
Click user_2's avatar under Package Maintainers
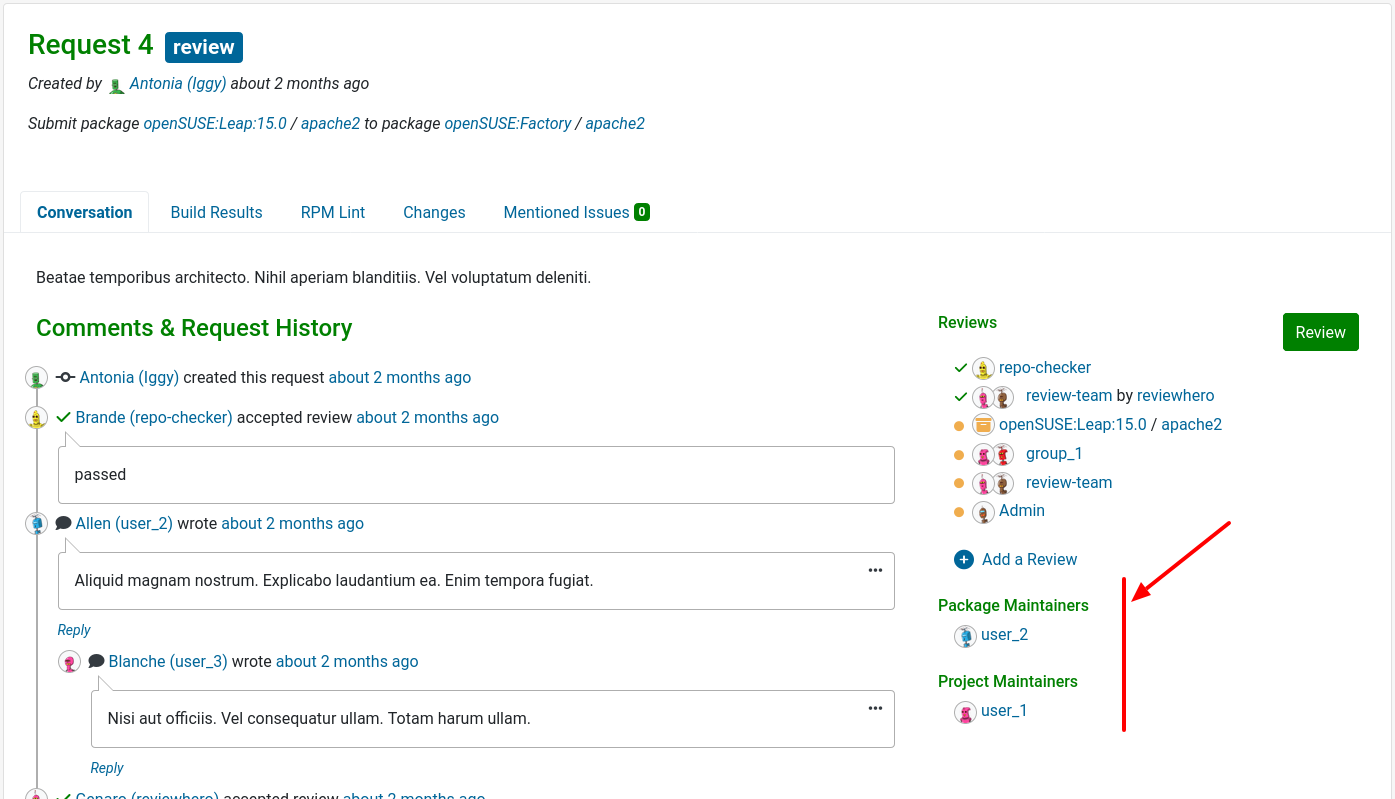coord(964,635)
